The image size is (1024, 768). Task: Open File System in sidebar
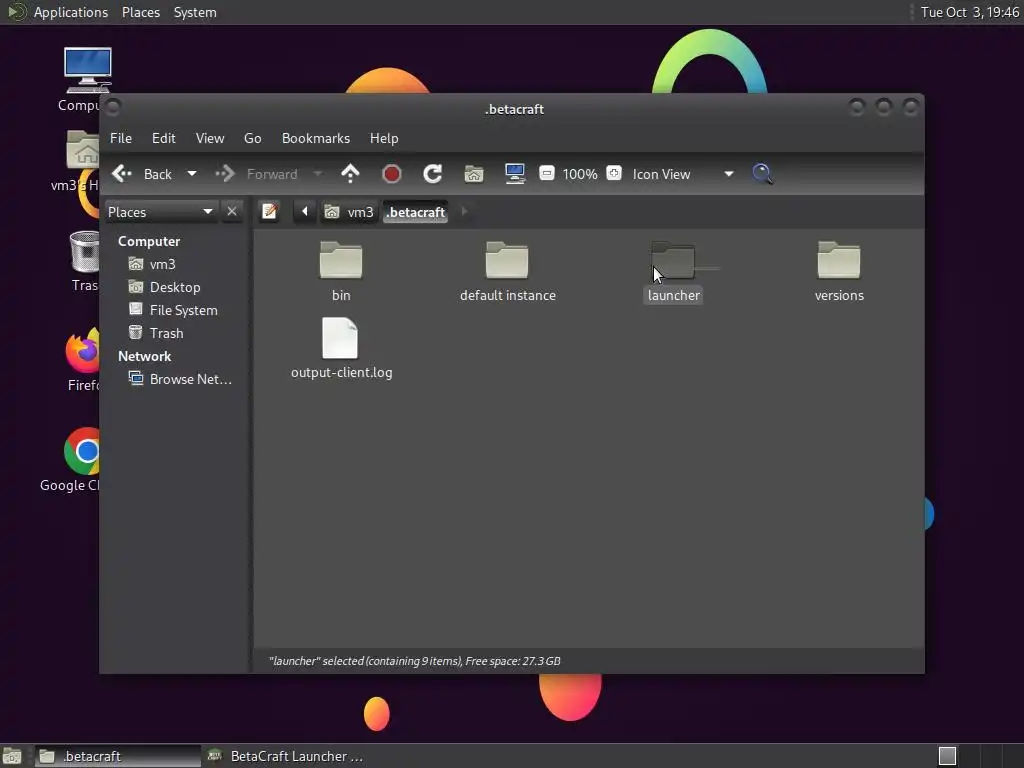(183, 310)
